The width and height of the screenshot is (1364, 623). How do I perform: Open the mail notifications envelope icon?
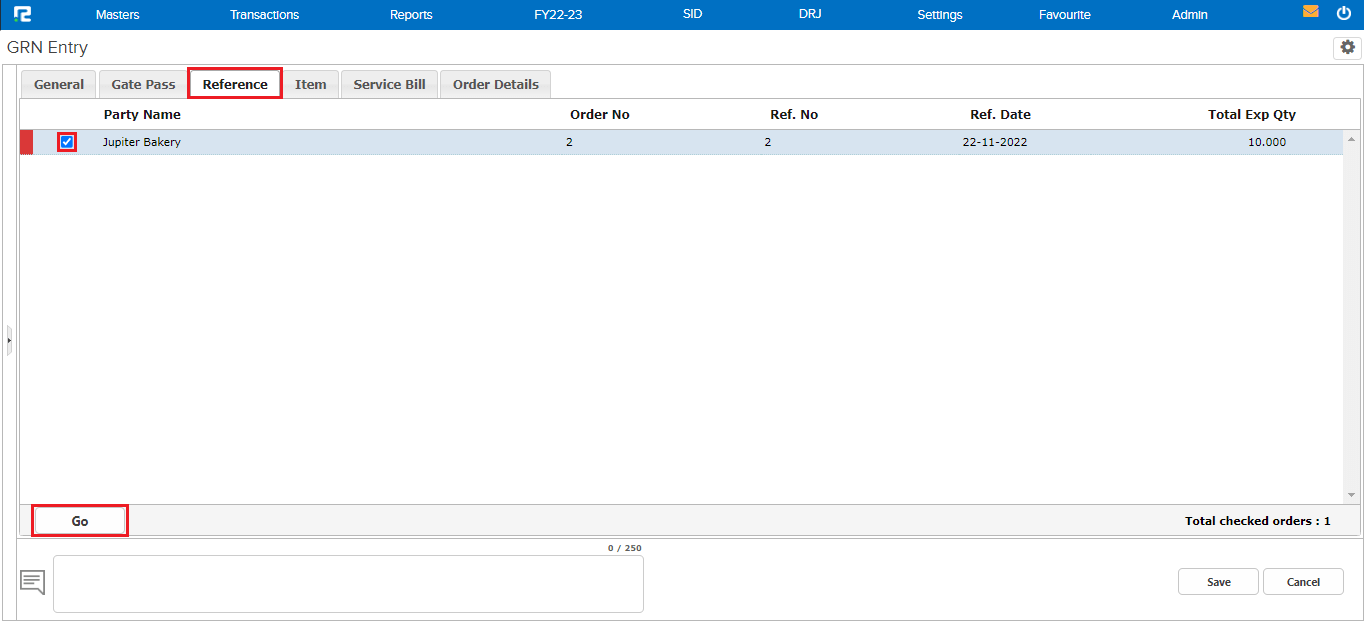[1311, 12]
